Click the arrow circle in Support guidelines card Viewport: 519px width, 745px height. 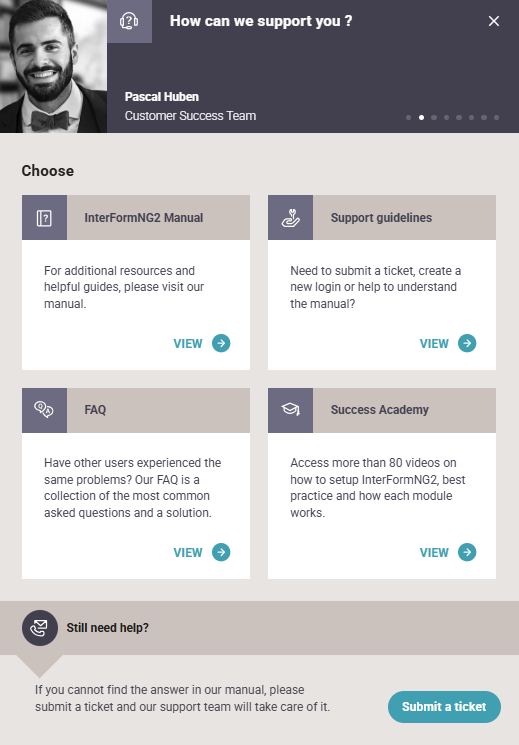tap(467, 343)
